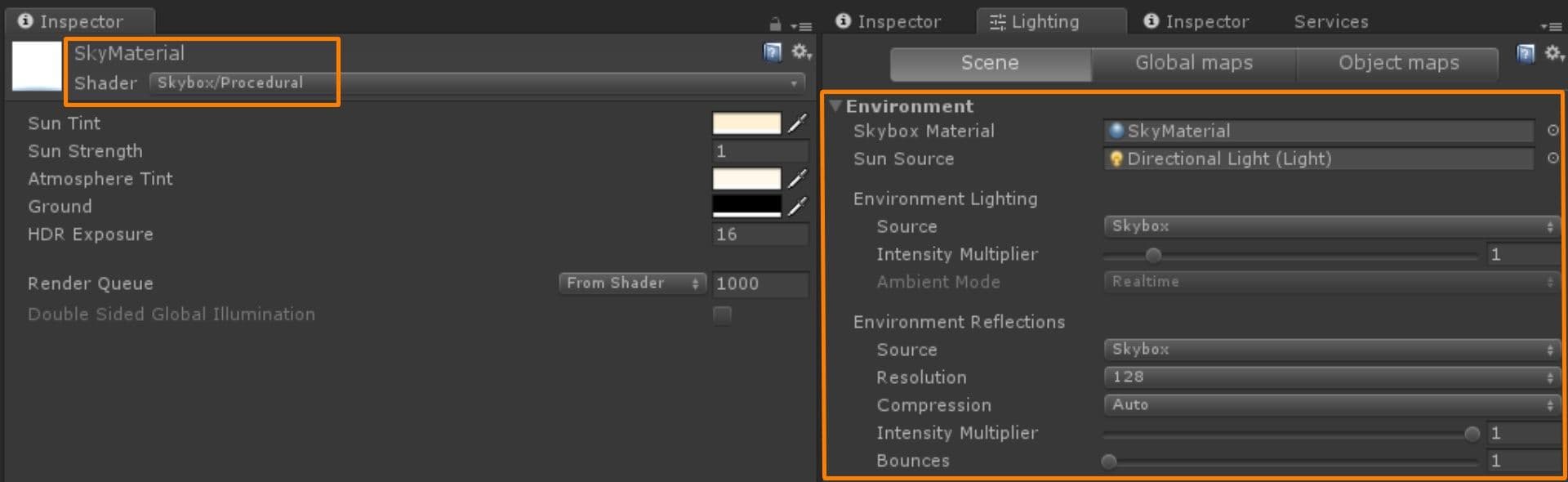Use eyedropper next to Ground color

point(798,206)
